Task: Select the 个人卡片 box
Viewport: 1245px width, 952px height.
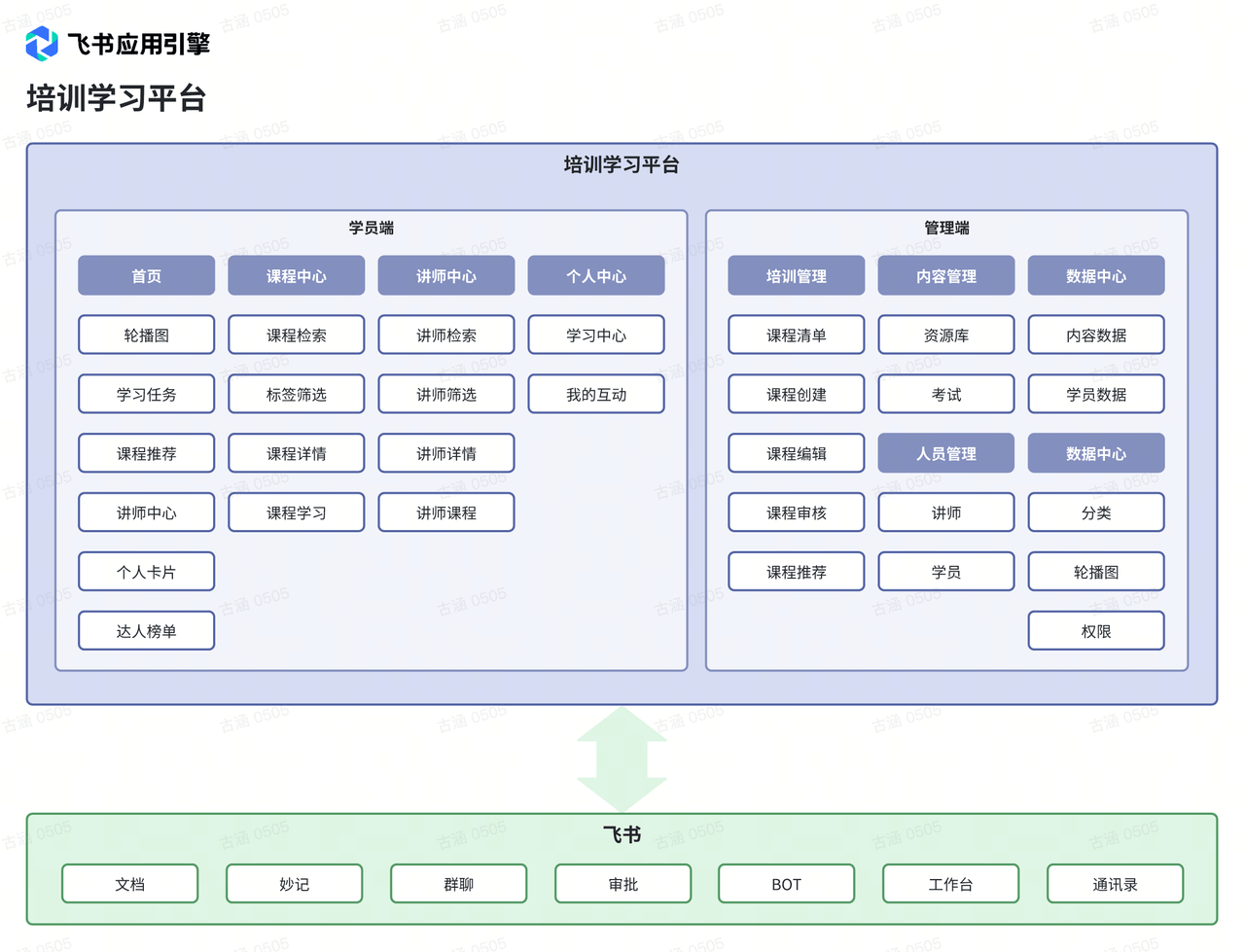Action: point(147,572)
